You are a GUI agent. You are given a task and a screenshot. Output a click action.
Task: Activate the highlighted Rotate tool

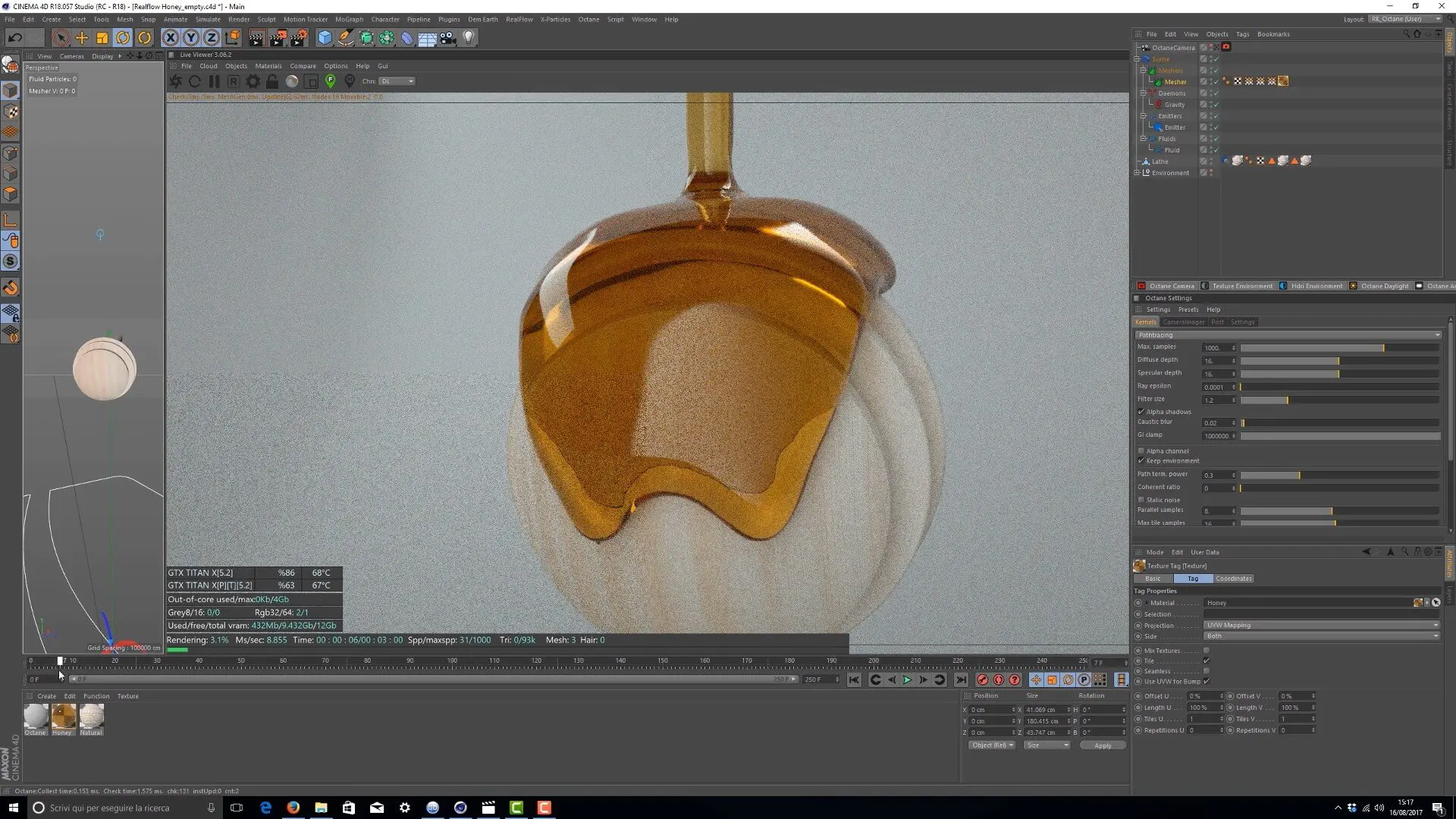coord(123,37)
